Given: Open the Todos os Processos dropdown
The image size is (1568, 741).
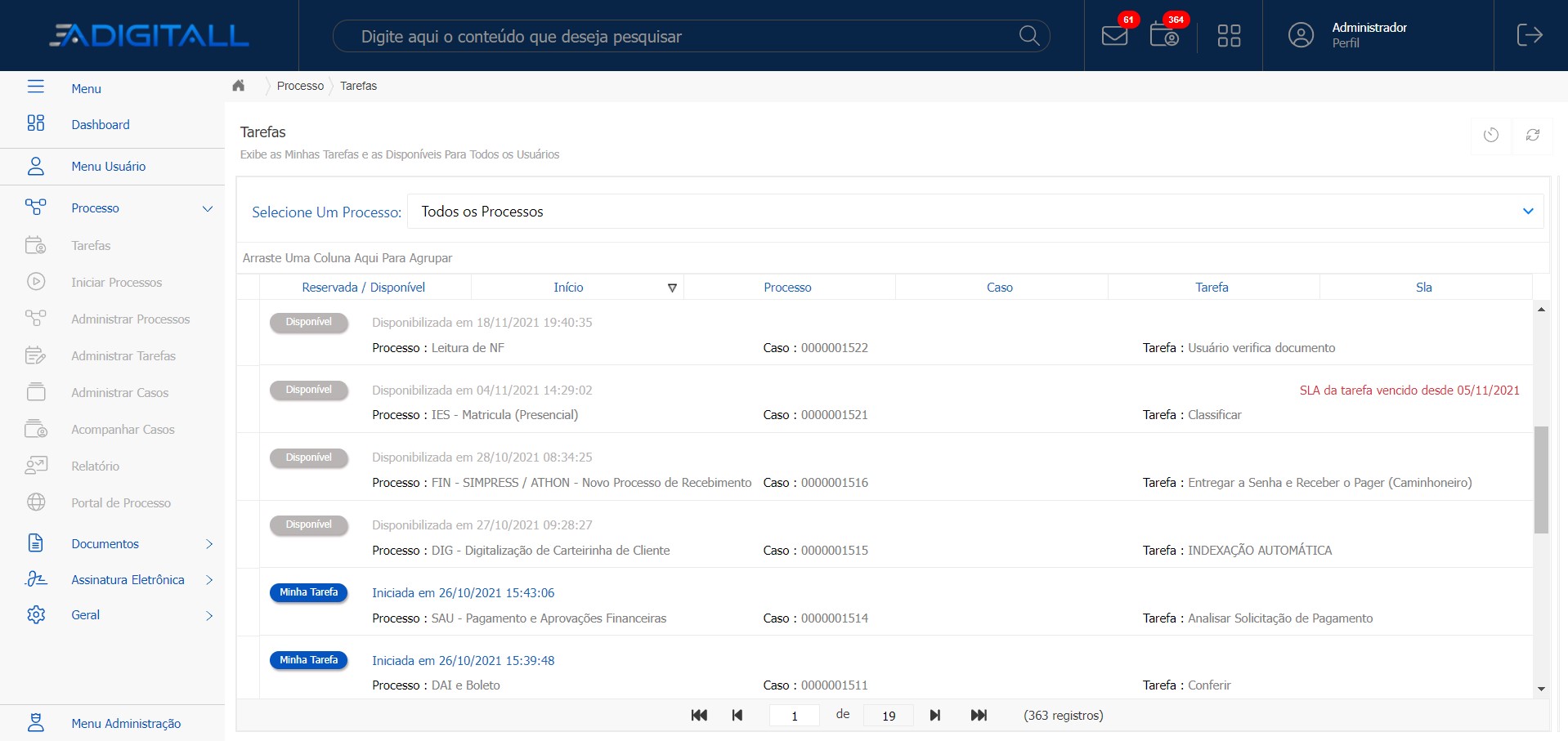Looking at the screenshot, I should tap(975, 212).
